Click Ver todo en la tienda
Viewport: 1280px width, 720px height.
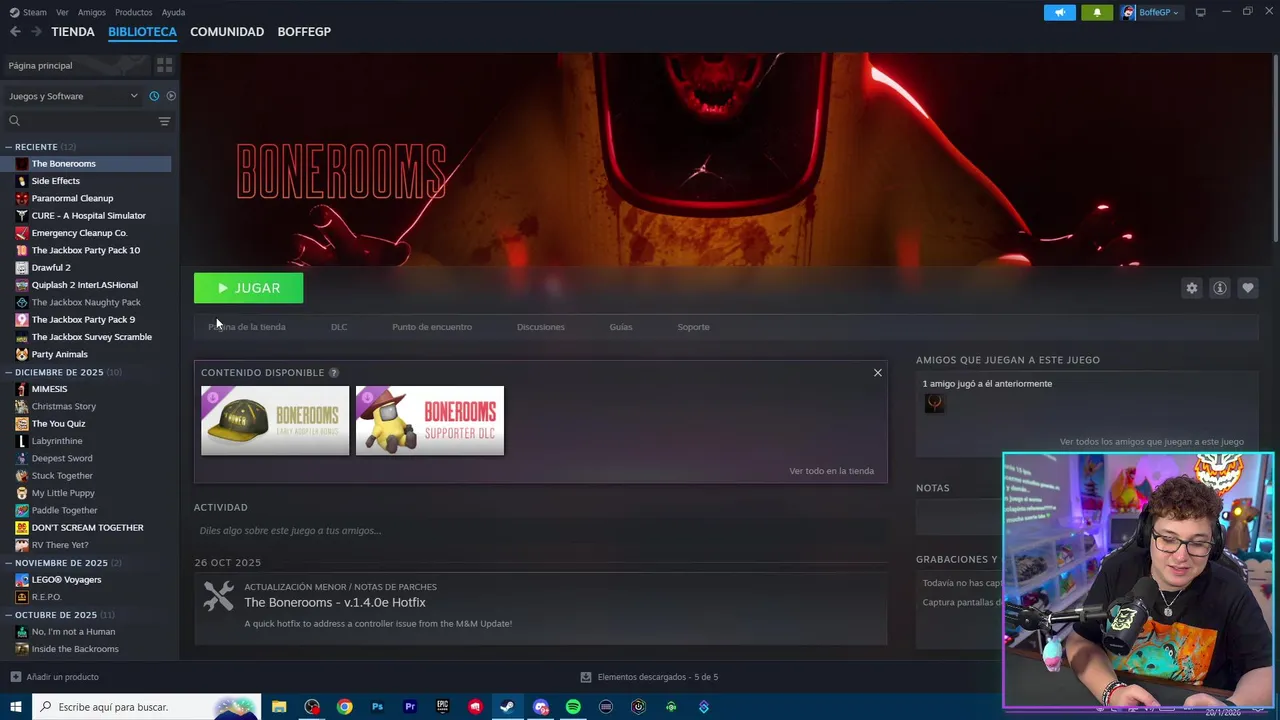[831, 471]
